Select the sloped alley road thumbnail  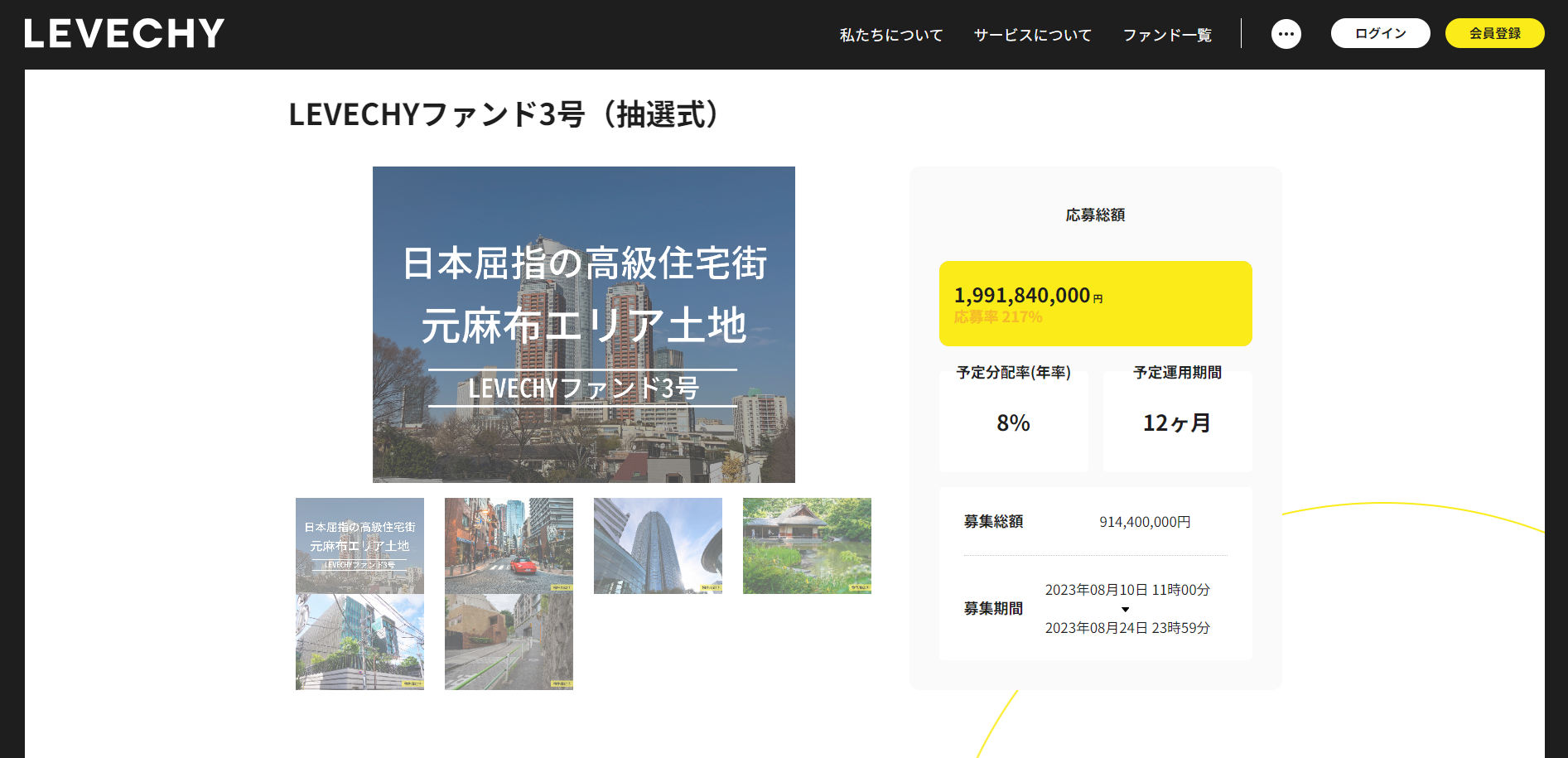[509, 642]
